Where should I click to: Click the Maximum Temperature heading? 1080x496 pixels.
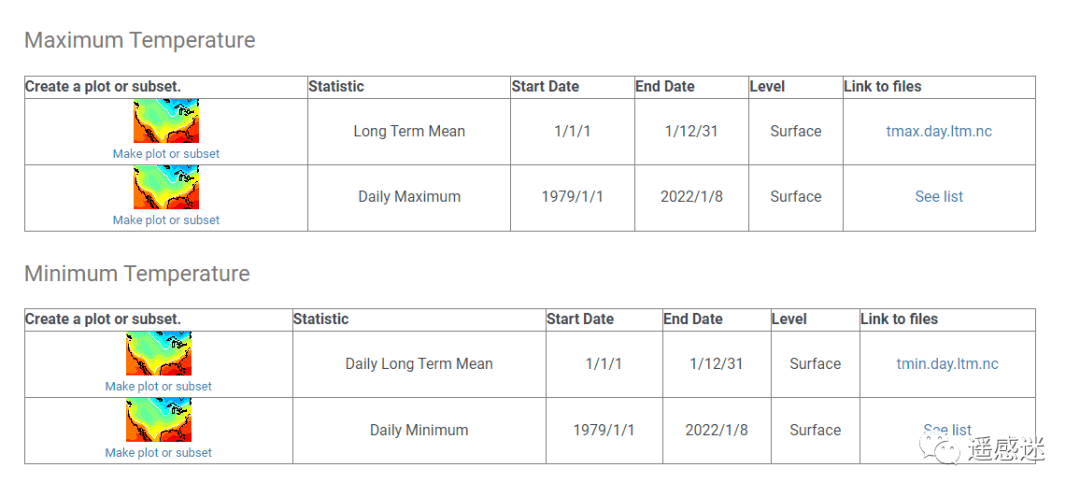(140, 41)
